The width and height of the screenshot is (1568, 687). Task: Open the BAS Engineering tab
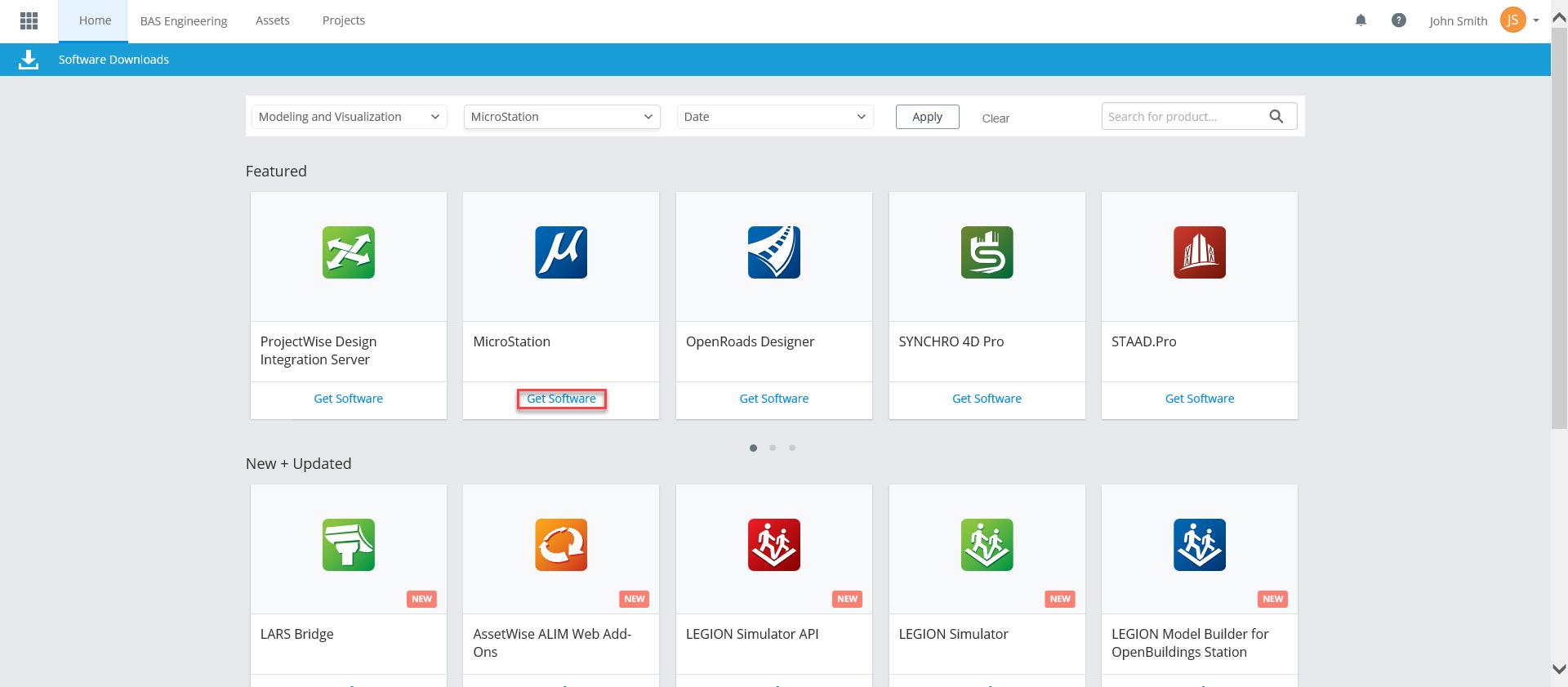[x=184, y=21]
